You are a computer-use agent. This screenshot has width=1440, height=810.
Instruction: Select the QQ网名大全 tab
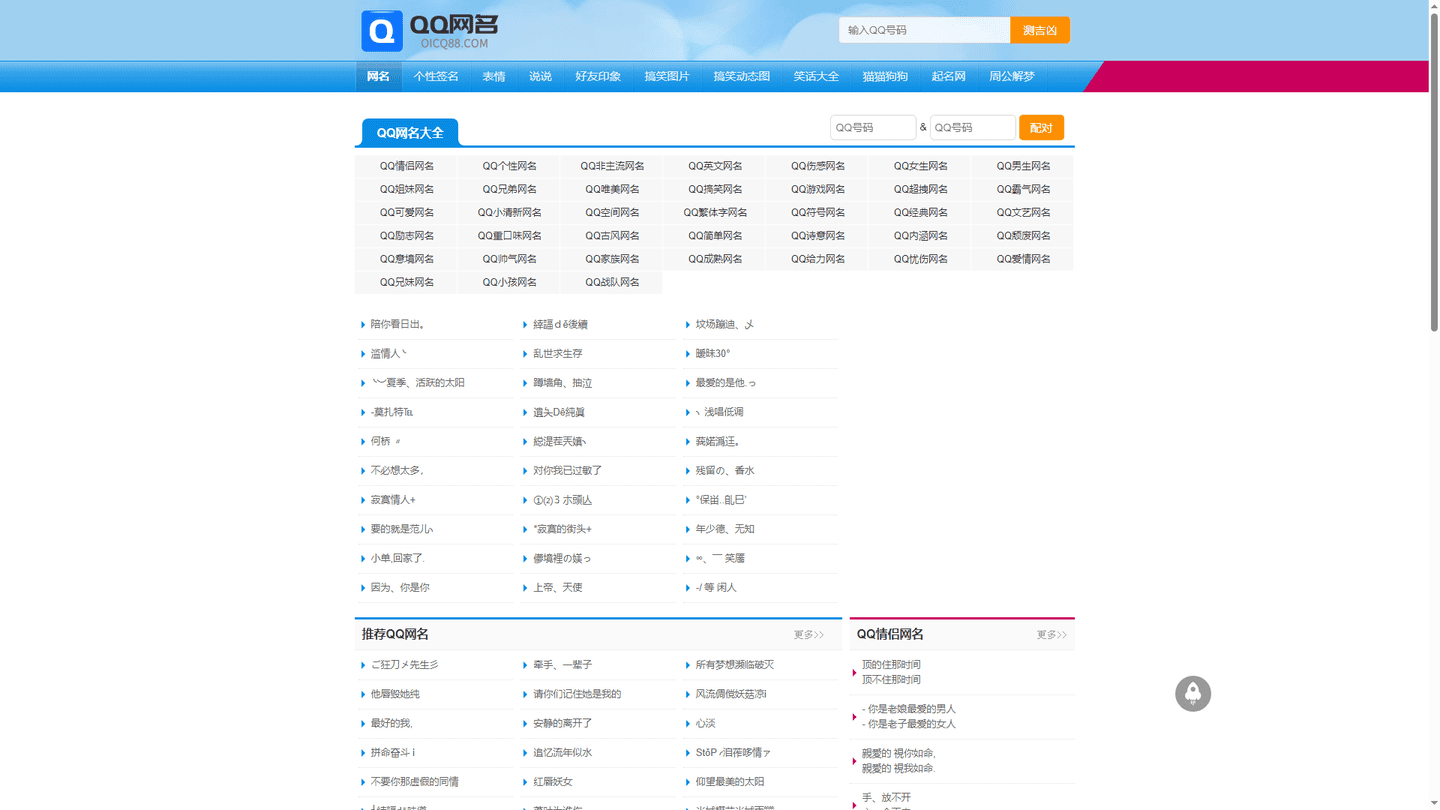410,132
